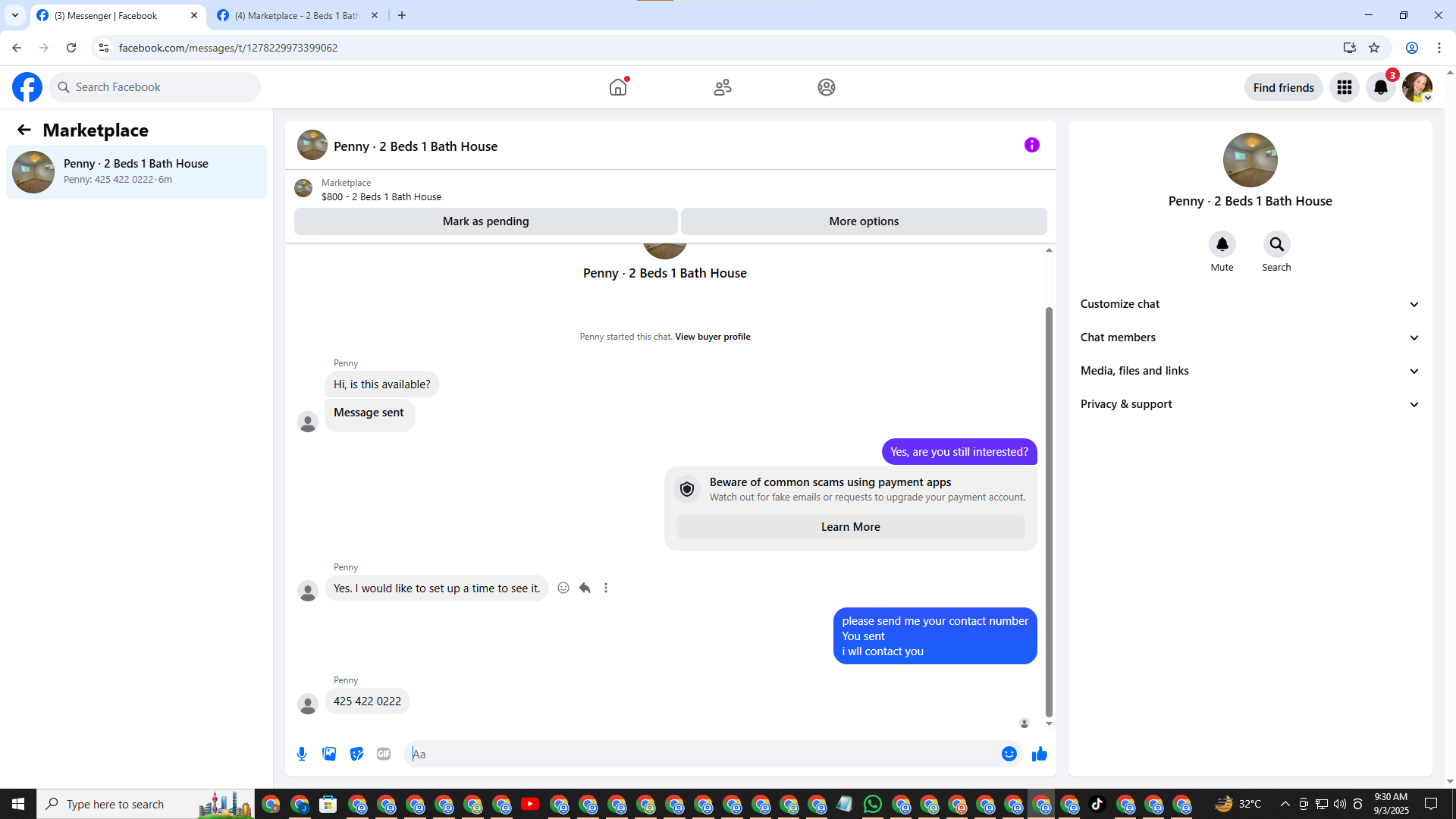Expand Media, files and links section
1456x819 pixels.
click(x=1250, y=371)
